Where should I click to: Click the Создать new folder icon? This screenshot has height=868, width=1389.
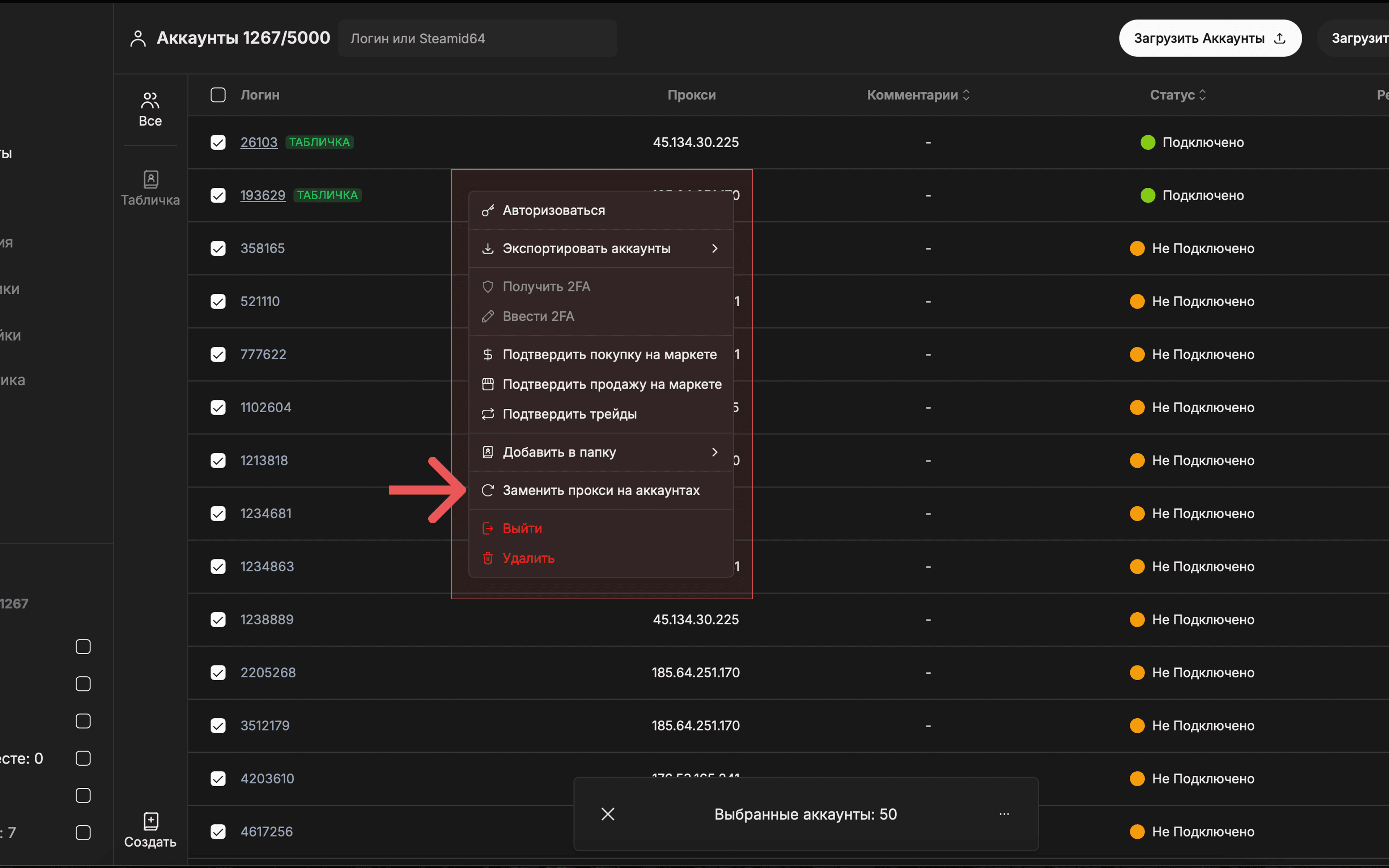click(150, 821)
